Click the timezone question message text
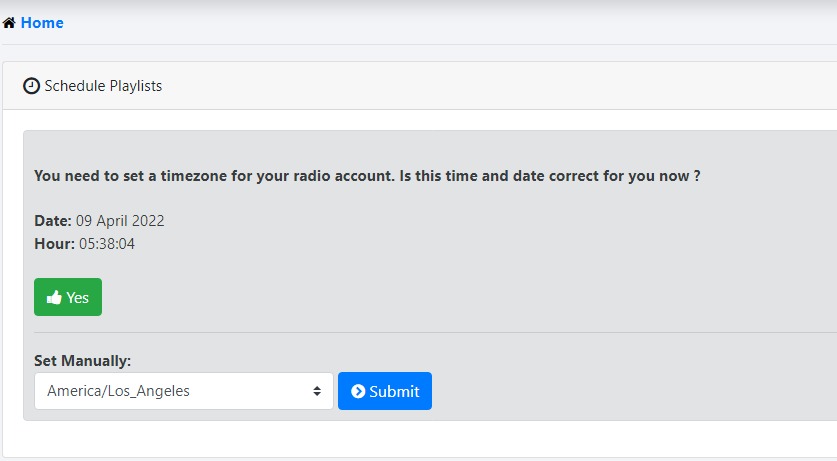Viewport: 837px width, 461px height. pos(366,176)
